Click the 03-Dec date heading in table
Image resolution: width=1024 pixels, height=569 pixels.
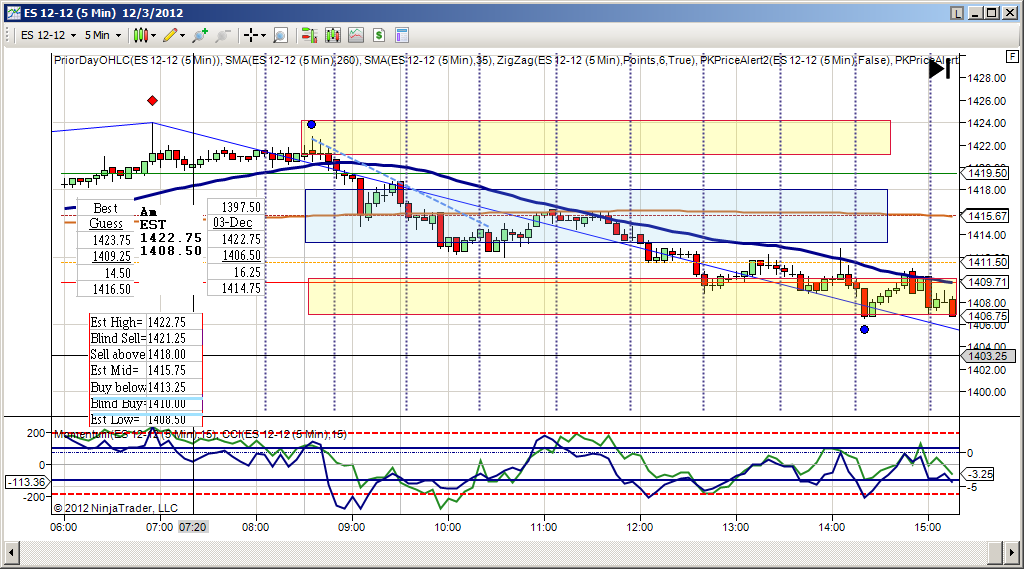pos(232,222)
